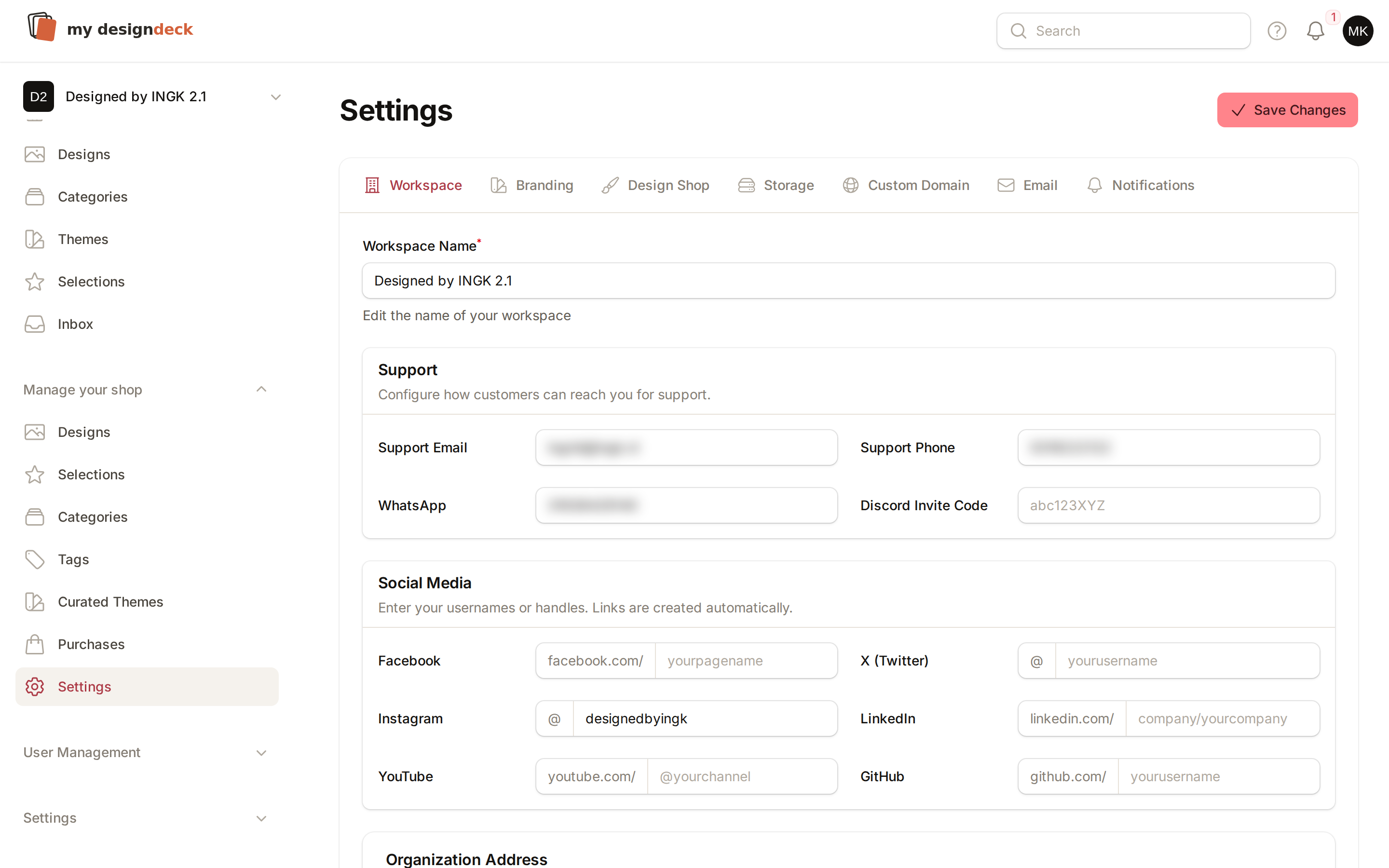Click the search magnifier icon
Screen dimensions: 1389x868
(x=1018, y=31)
